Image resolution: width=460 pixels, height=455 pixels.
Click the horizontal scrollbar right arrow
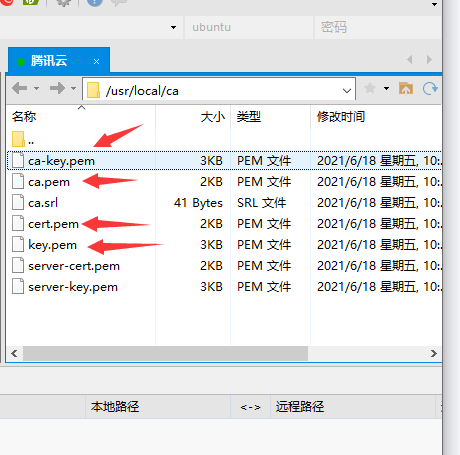coord(433,353)
